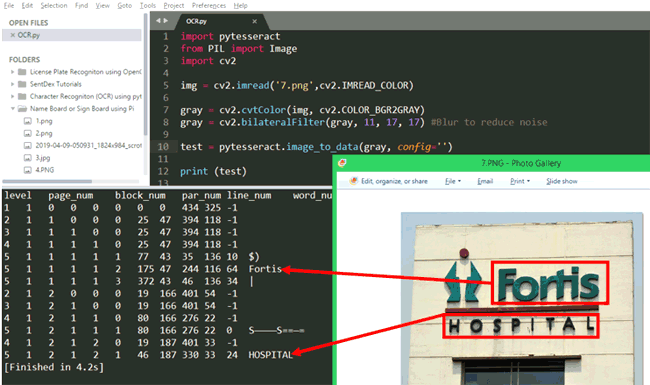The height and width of the screenshot is (385, 650).
Task: Open the View menu
Action: pos(102,5)
